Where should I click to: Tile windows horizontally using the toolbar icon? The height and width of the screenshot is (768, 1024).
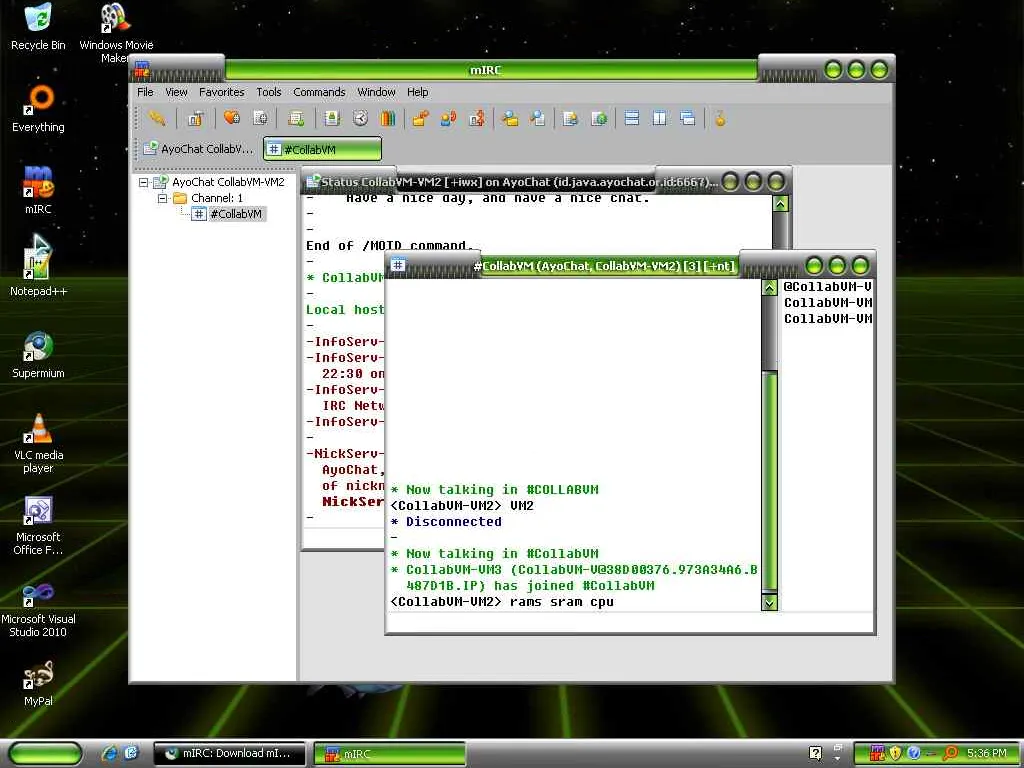pos(632,118)
